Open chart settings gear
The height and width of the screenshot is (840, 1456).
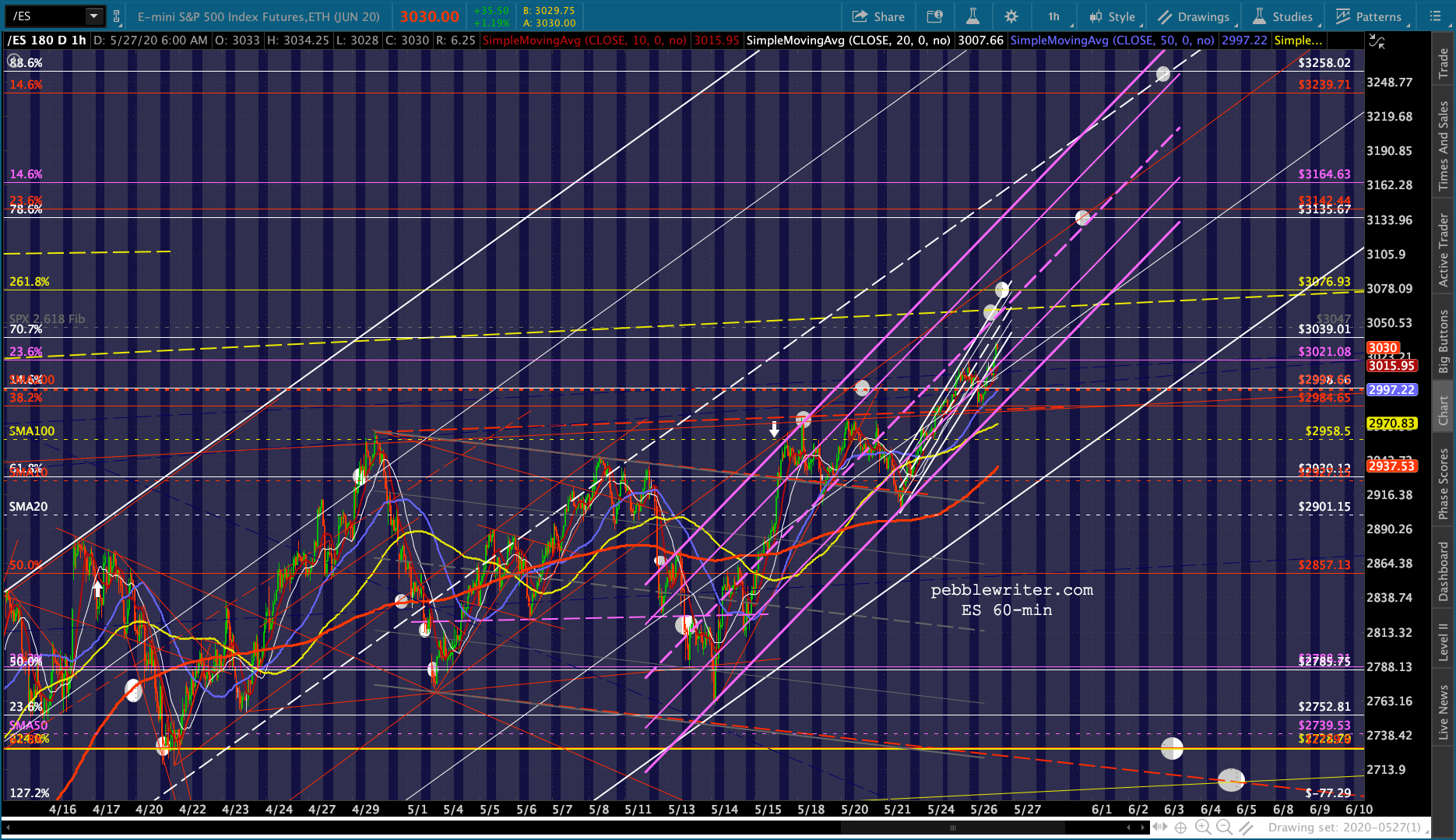tap(1011, 16)
